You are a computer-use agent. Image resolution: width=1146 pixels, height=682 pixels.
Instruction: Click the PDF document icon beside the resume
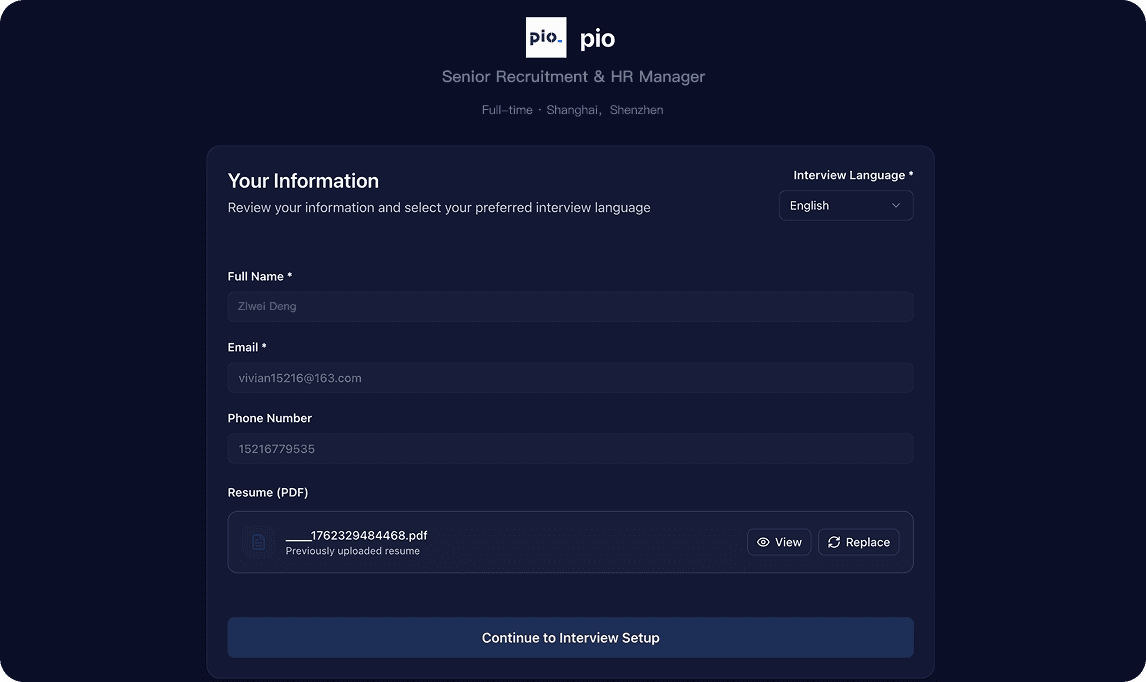pyautogui.click(x=258, y=542)
